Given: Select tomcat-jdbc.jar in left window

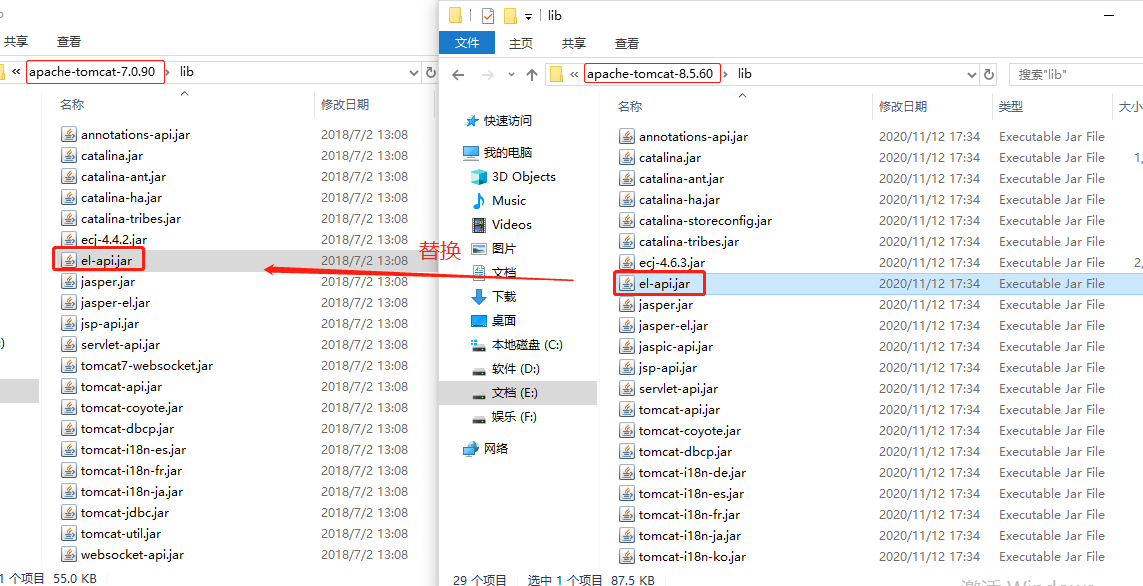Looking at the screenshot, I should tap(125, 512).
